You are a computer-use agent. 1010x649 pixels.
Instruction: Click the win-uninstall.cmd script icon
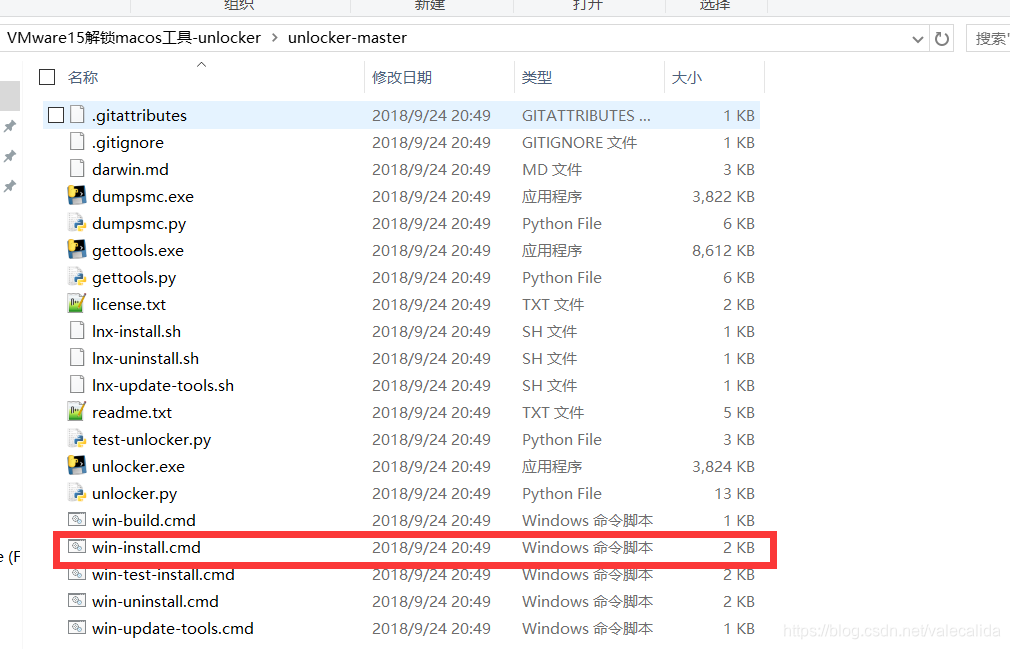pyautogui.click(x=77, y=601)
